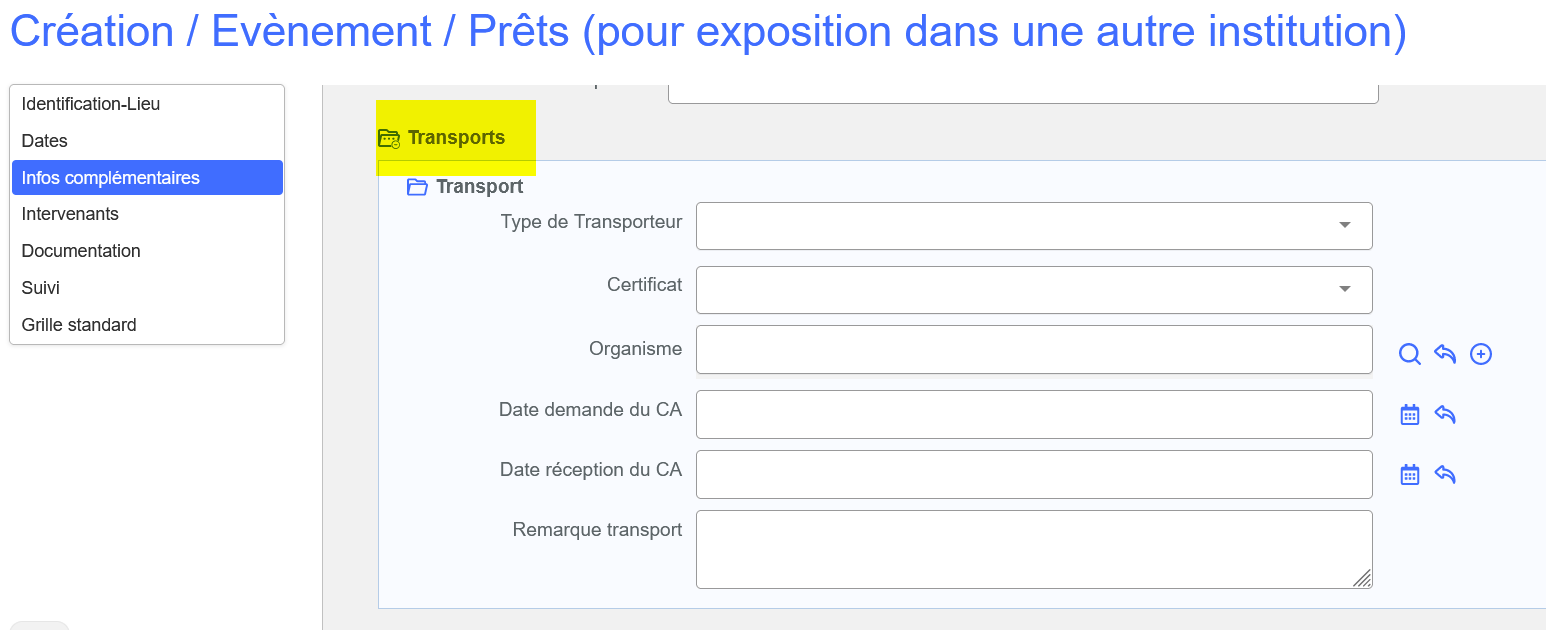Open the Certificat dropdown
The height and width of the screenshot is (630, 1546).
coord(1034,290)
